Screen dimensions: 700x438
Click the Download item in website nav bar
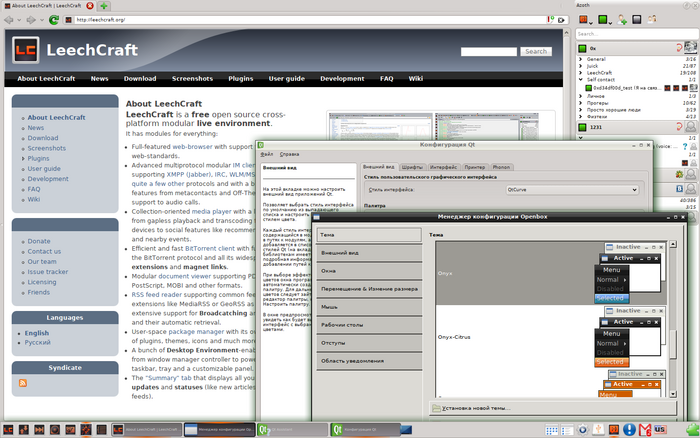(x=140, y=79)
